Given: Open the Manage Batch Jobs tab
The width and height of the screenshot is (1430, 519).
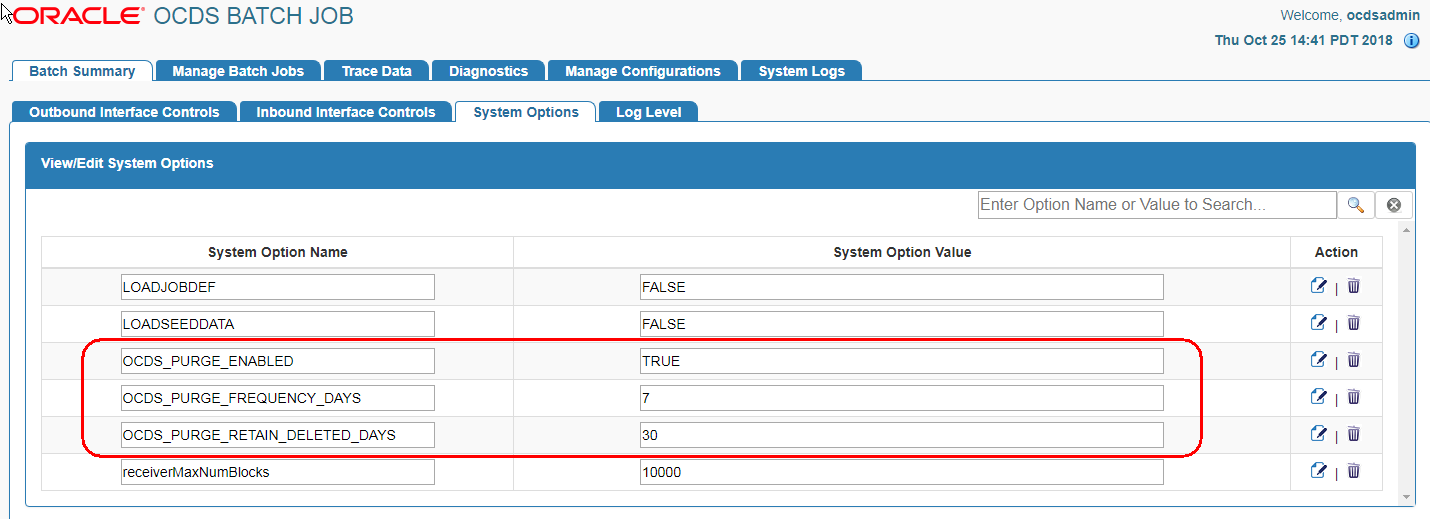Looking at the screenshot, I should point(238,71).
